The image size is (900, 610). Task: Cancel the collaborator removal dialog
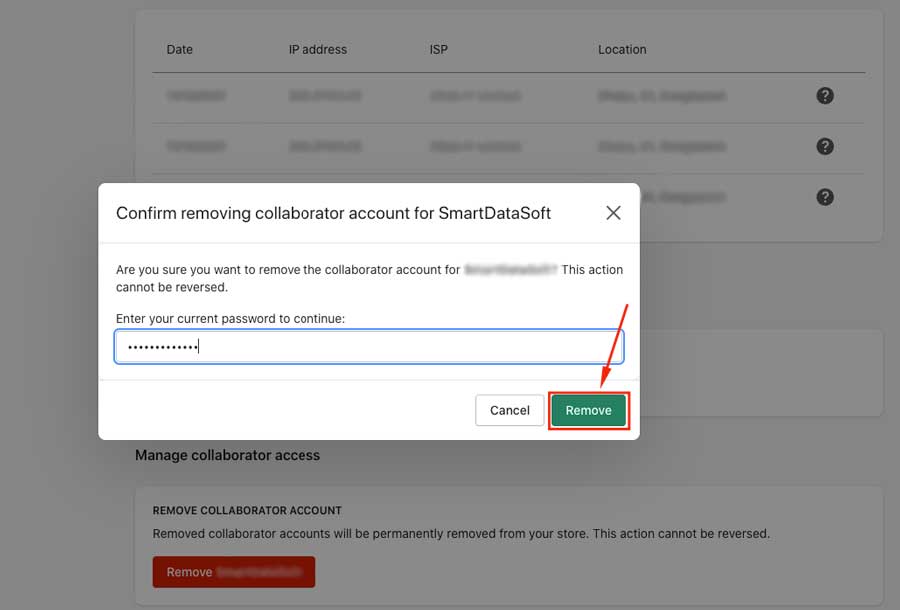point(509,410)
